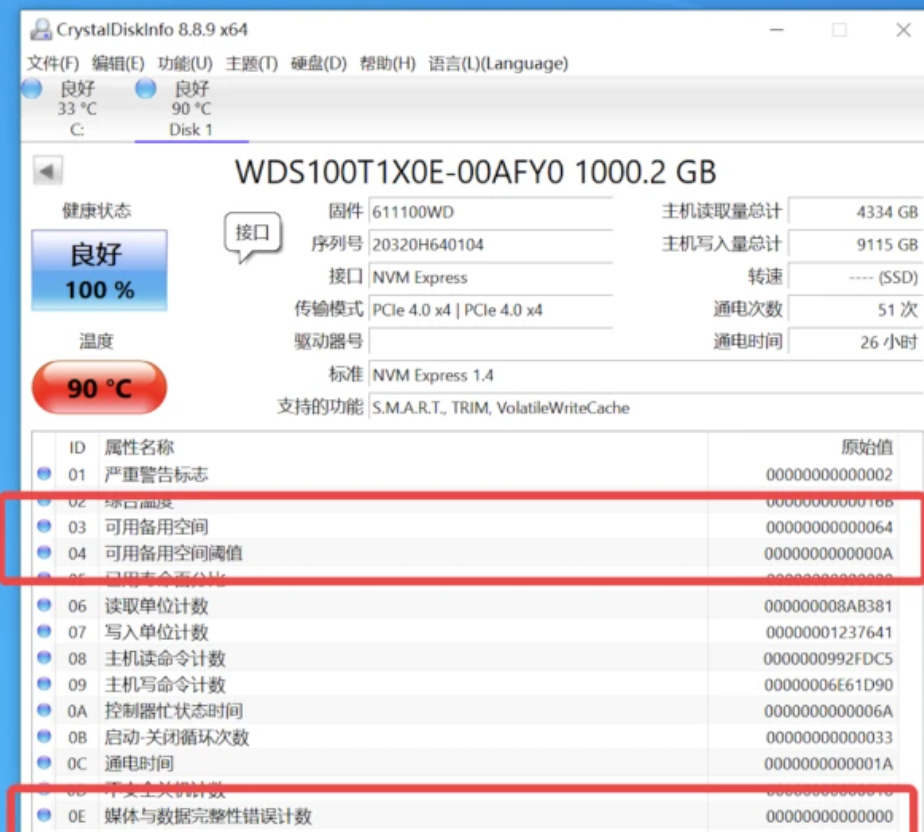Click the status dot of row 06
Image resolution: width=924 pixels, height=832 pixels.
[44, 605]
